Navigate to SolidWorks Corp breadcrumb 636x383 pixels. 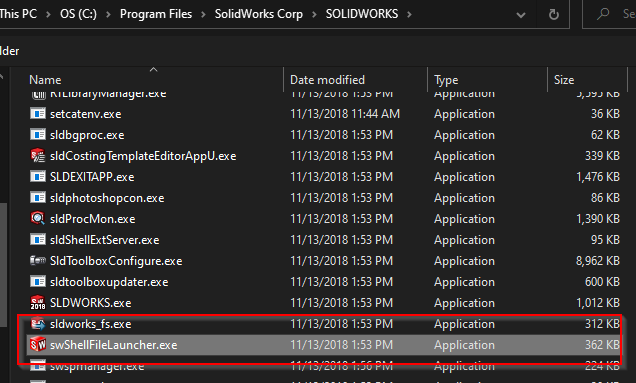pyautogui.click(x=259, y=14)
